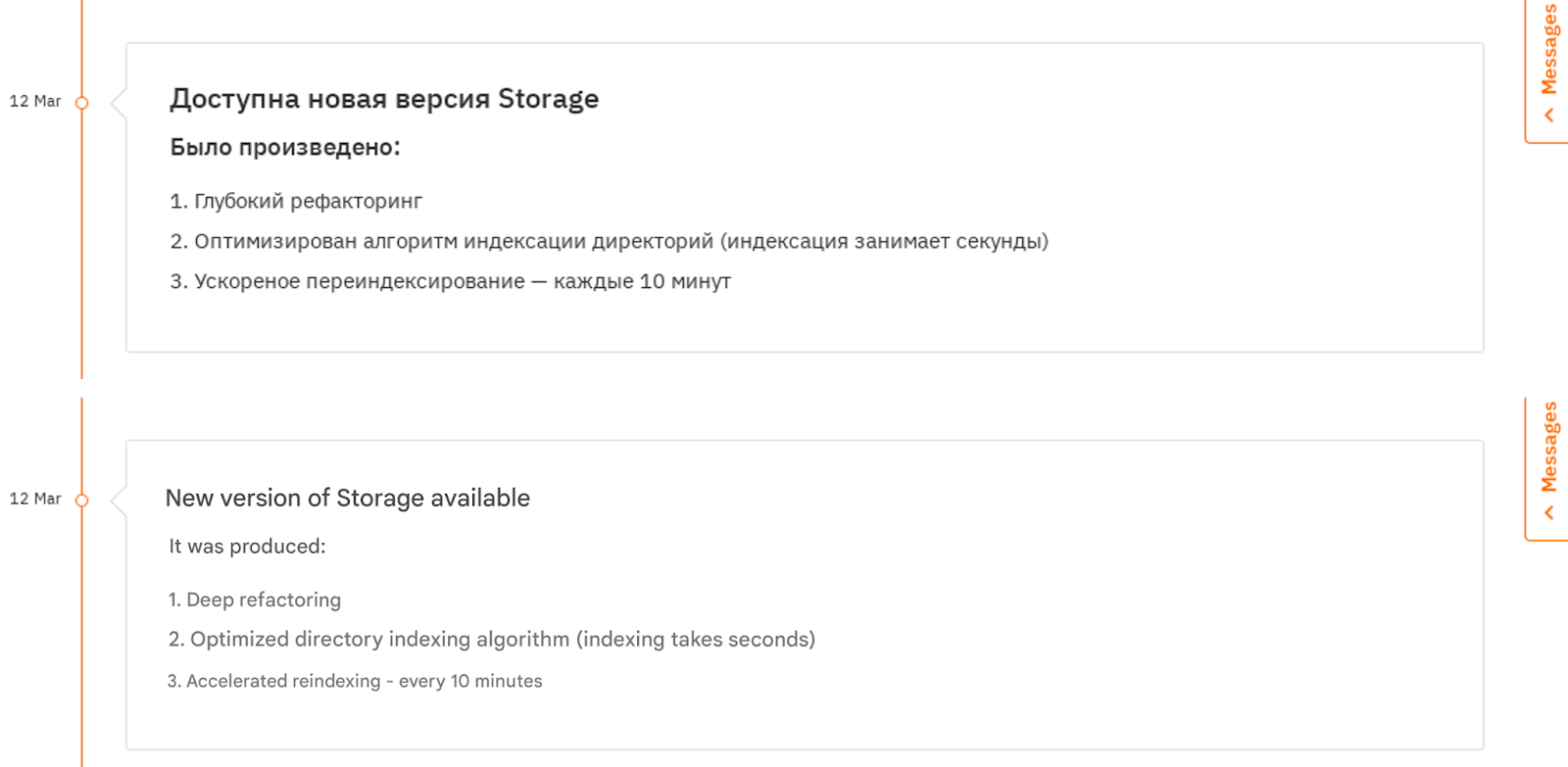Click the bottom '12 Mar' date label
Image resolution: width=1568 pixels, height=767 pixels.
coord(34,499)
